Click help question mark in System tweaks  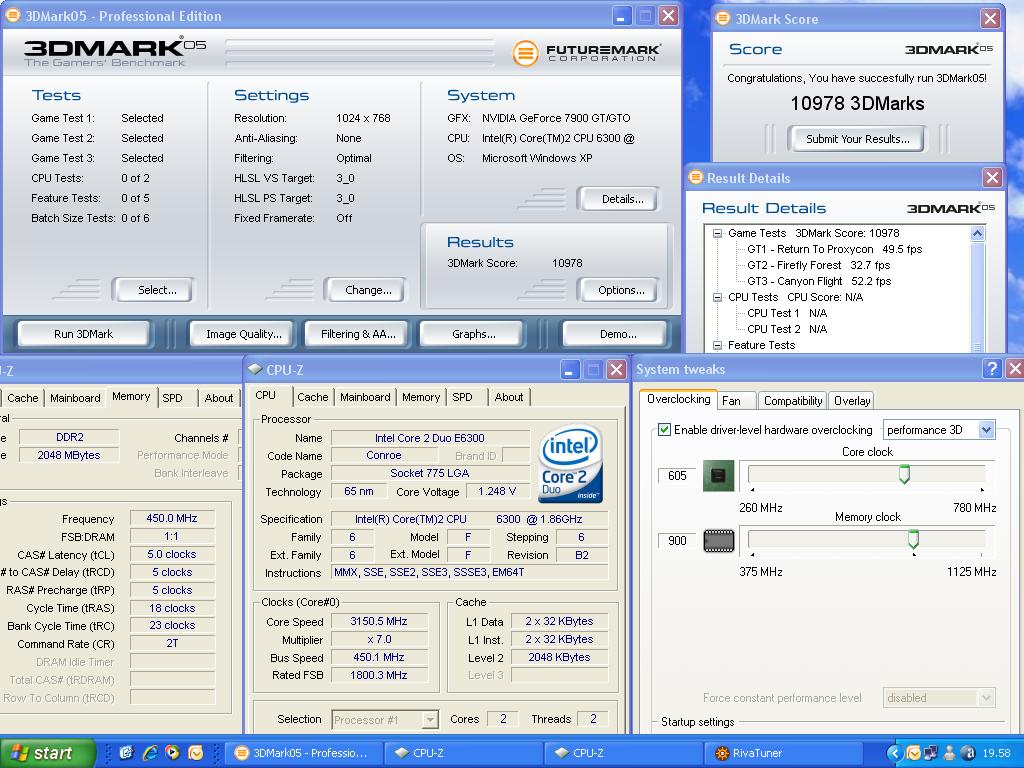pyautogui.click(x=991, y=369)
